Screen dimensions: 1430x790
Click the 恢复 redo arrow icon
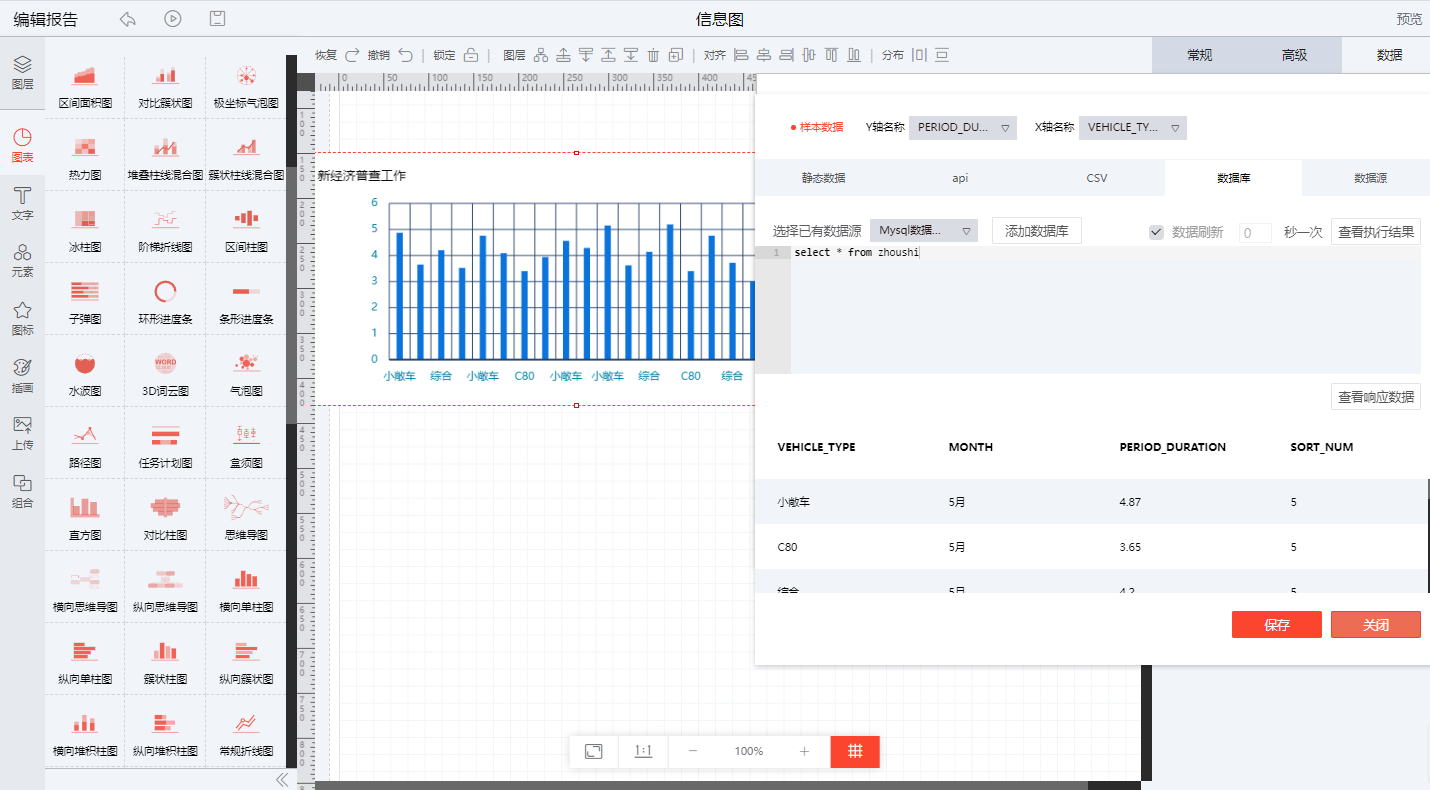click(x=352, y=55)
